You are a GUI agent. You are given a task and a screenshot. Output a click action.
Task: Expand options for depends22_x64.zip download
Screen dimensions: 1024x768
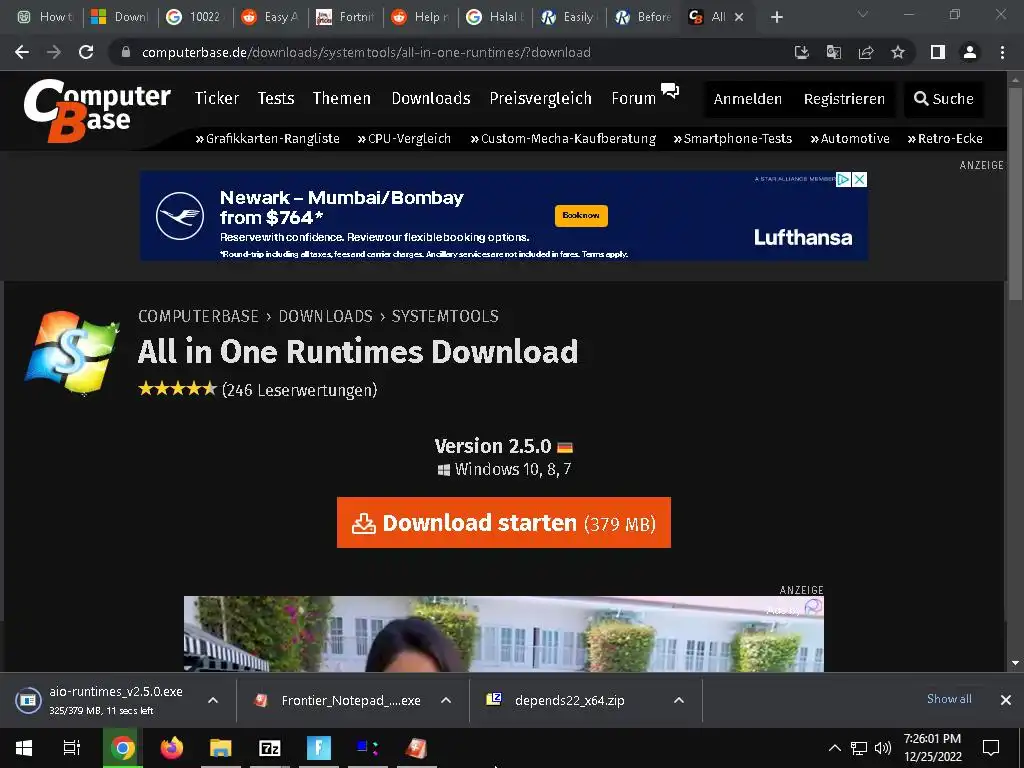(x=679, y=700)
